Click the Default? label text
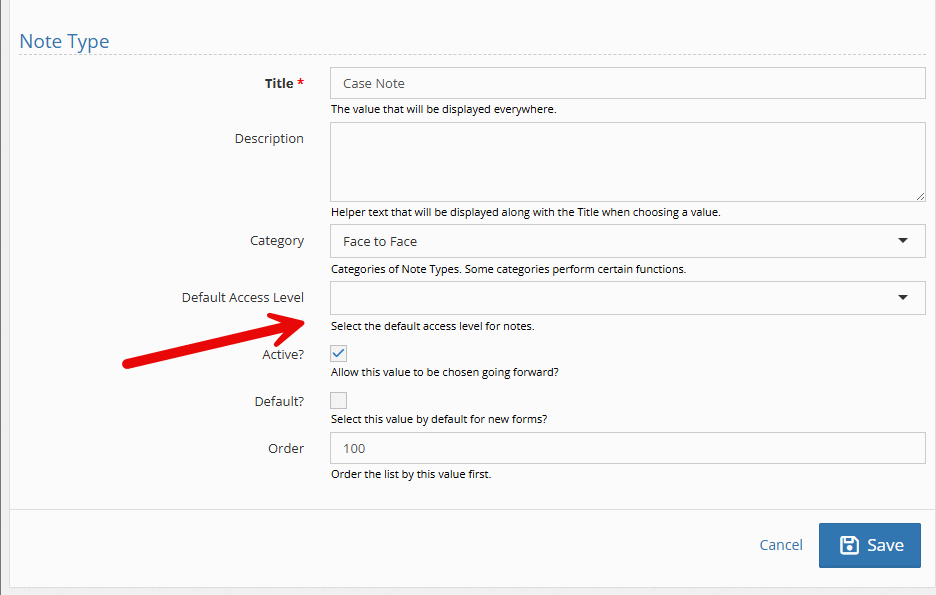This screenshot has width=936, height=595. (x=279, y=401)
